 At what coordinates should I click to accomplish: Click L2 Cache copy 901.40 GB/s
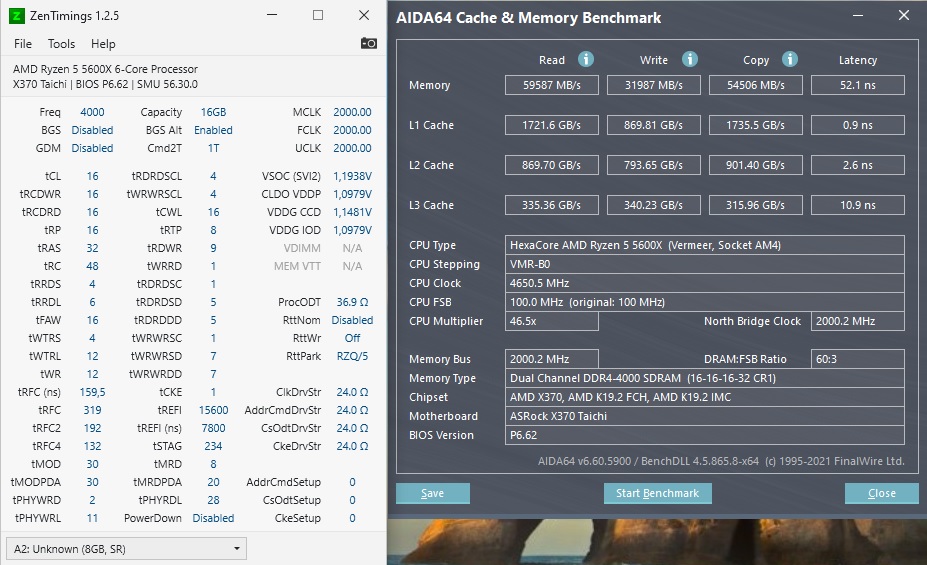pyautogui.click(x=756, y=165)
